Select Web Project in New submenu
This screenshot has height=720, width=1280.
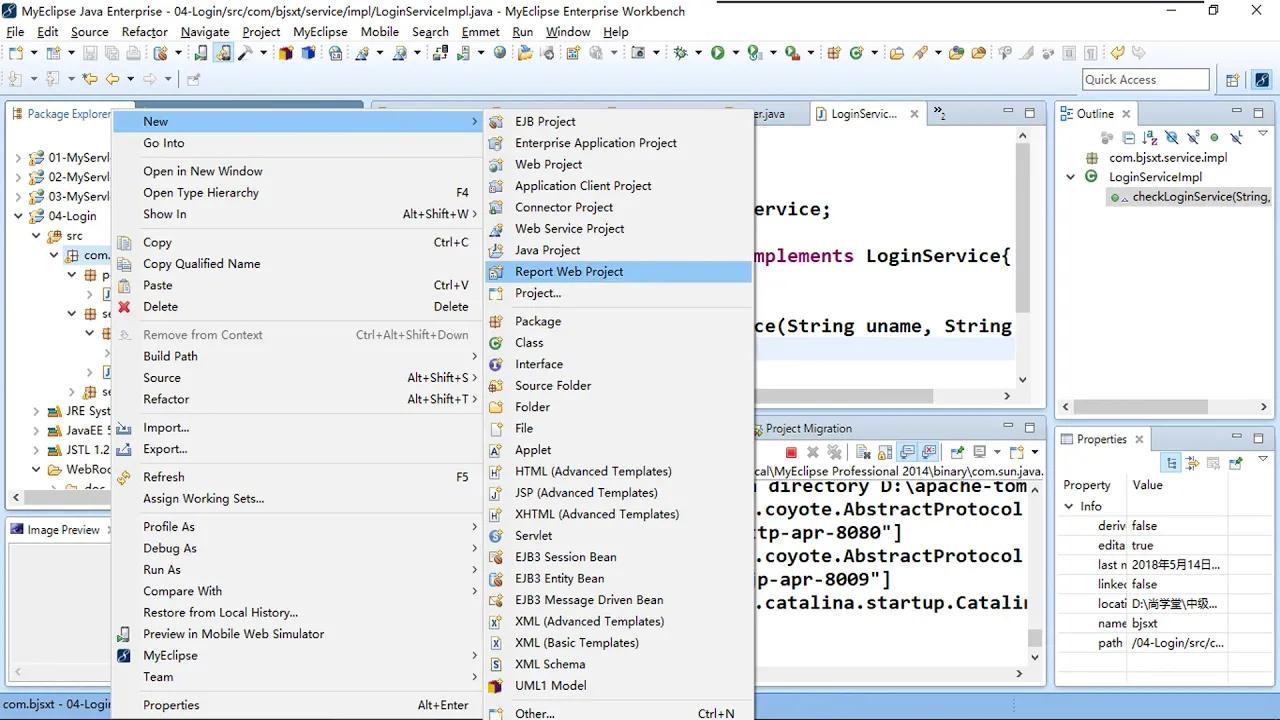(x=619, y=164)
